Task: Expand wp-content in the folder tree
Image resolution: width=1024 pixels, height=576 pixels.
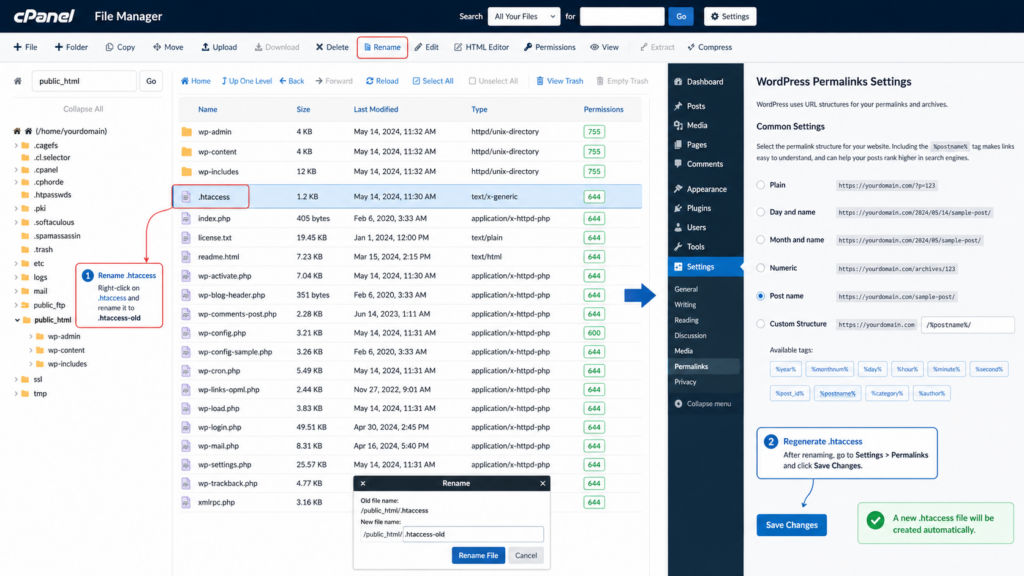Action: pyautogui.click(x=31, y=350)
